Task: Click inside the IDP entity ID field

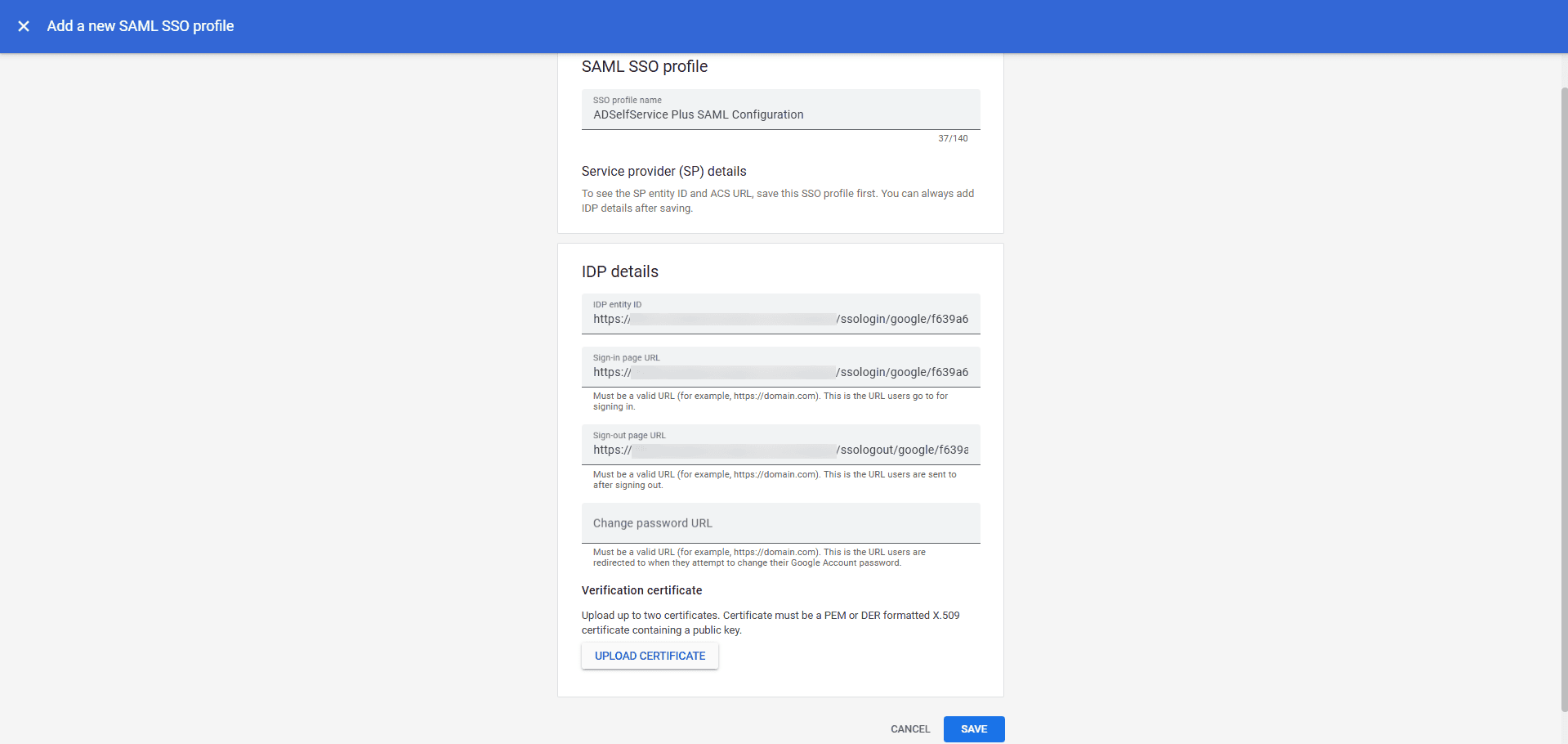Action: [780, 319]
